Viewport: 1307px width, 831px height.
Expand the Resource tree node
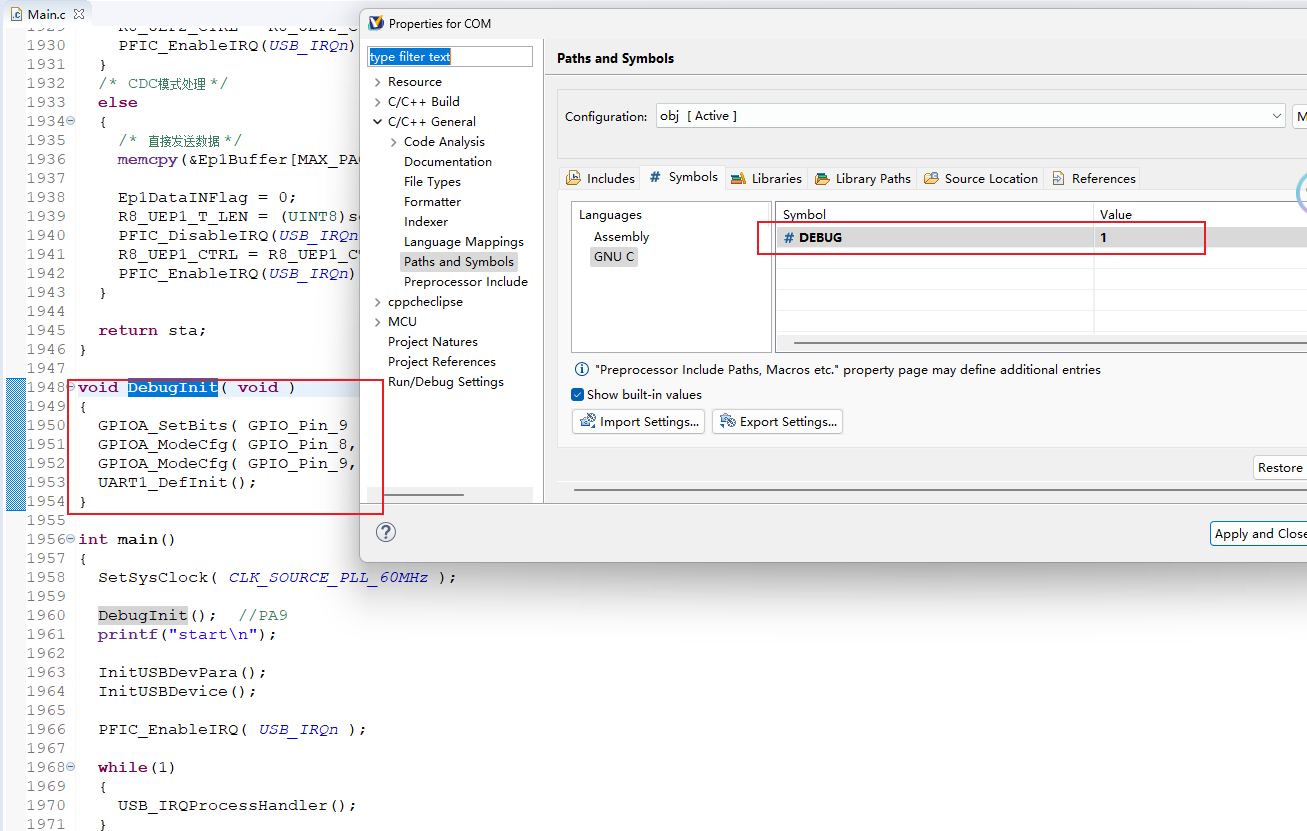pyautogui.click(x=377, y=82)
